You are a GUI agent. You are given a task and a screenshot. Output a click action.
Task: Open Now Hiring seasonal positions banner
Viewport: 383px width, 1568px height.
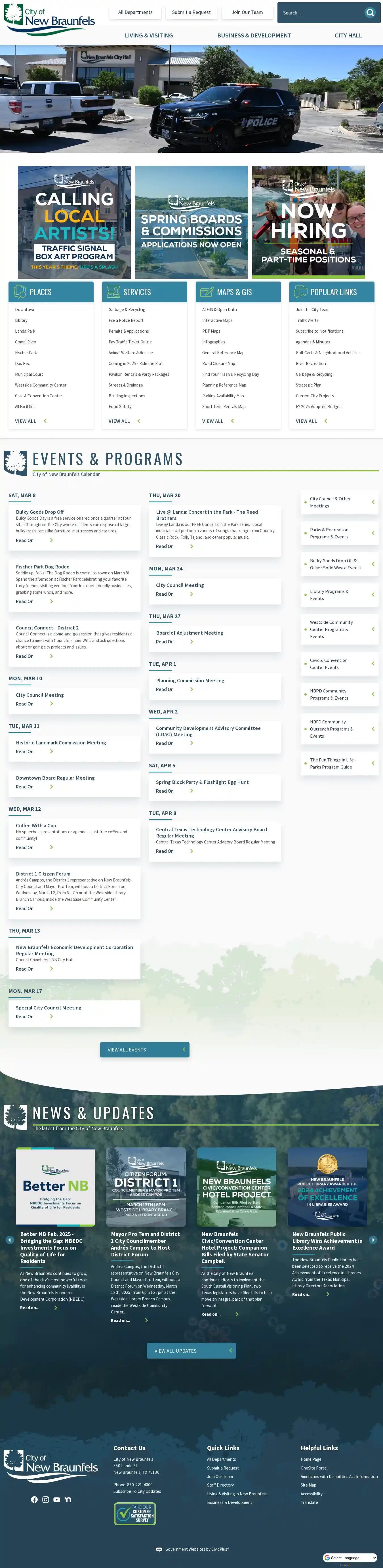[309, 222]
